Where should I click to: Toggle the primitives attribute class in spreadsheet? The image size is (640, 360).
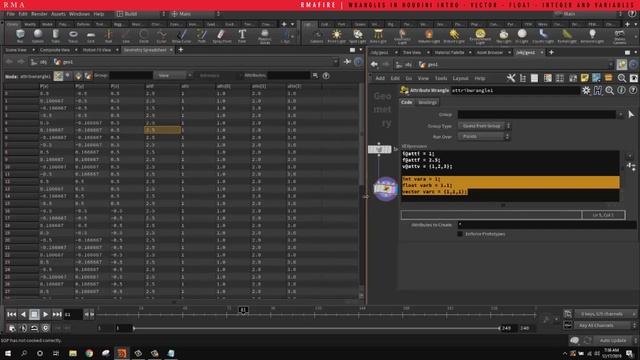point(78,76)
